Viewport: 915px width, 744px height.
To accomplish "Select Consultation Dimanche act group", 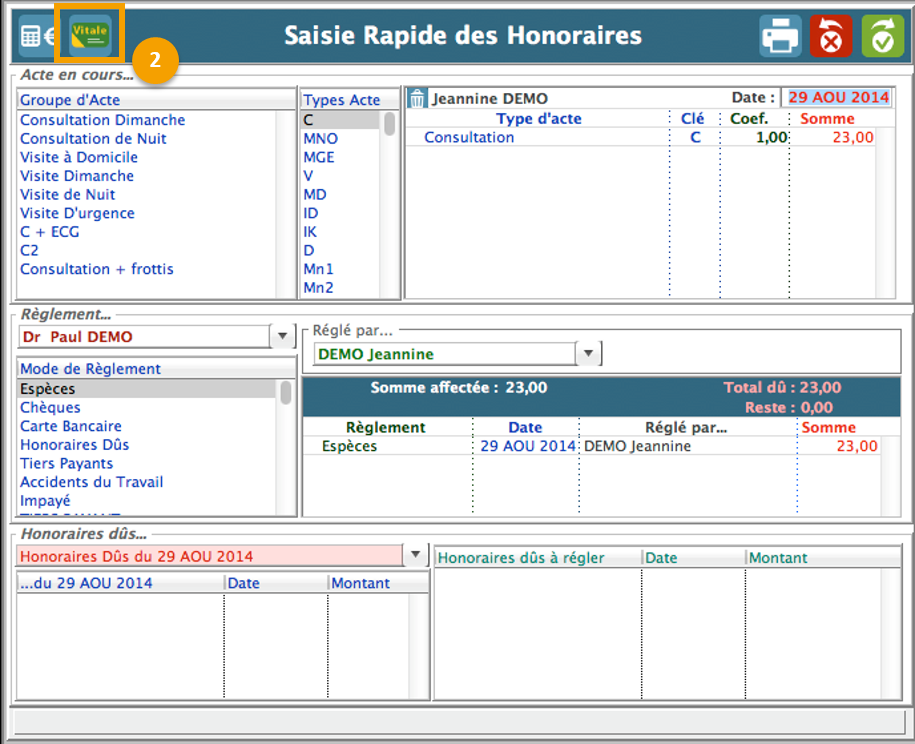I will tap(102, 120).
